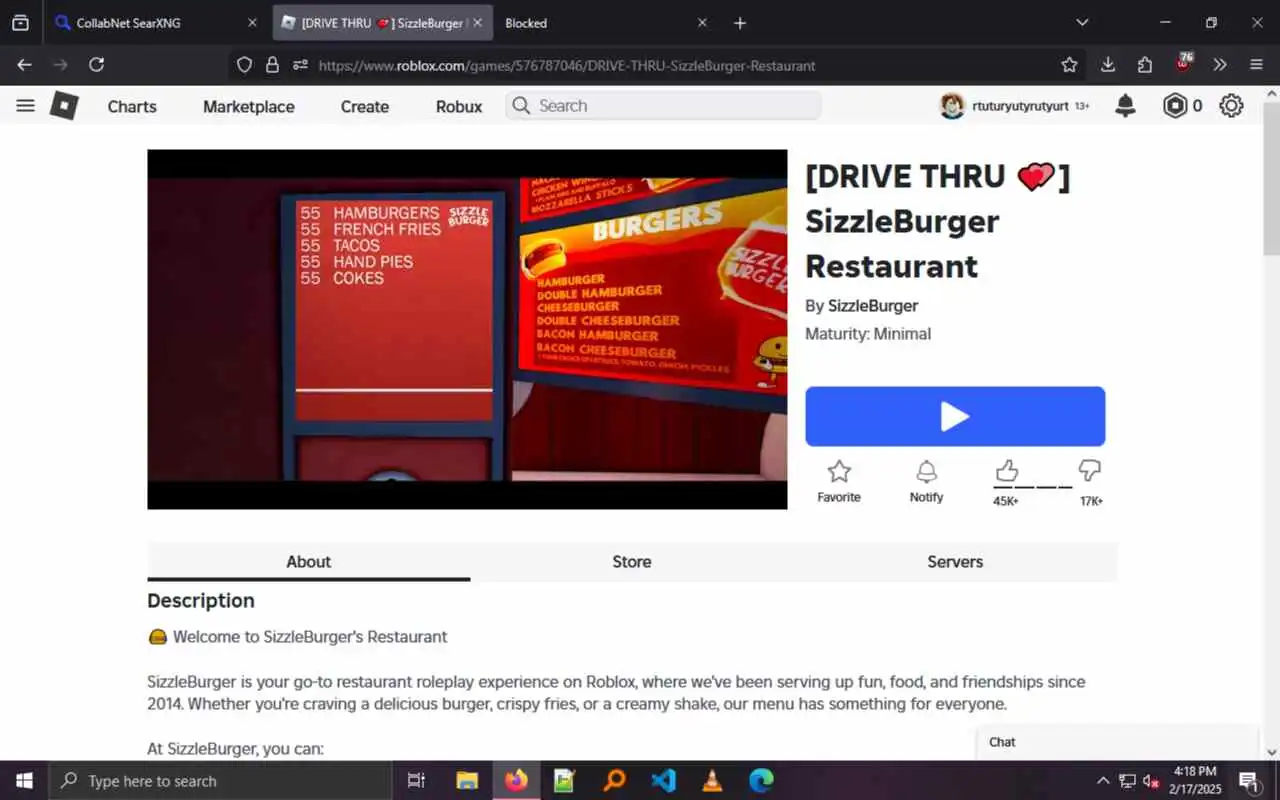Show hidden system tray icons
This screenshot has height=800, width=1280.
(x=1103, y=781)
